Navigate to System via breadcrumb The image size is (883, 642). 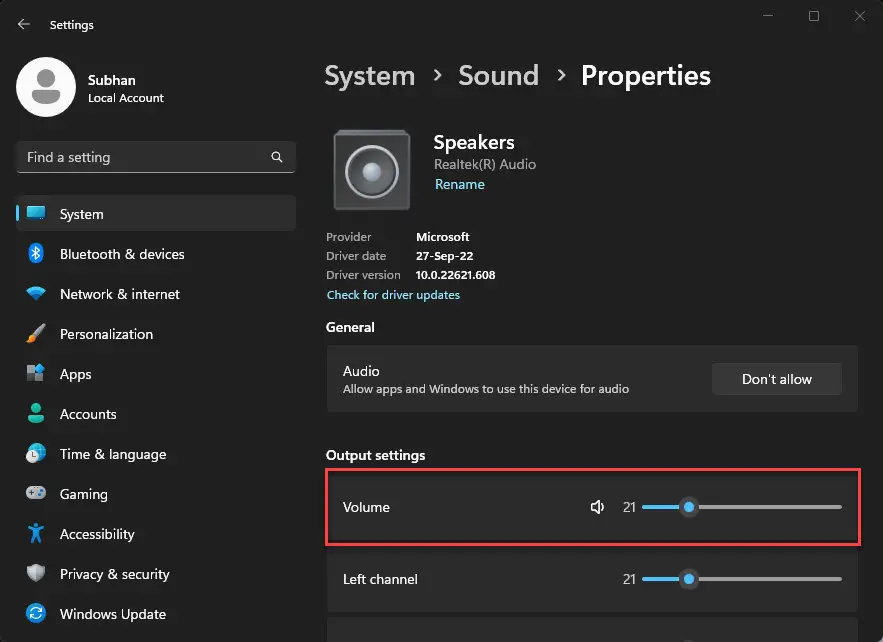pyautogui.click(x=369, y=75)
